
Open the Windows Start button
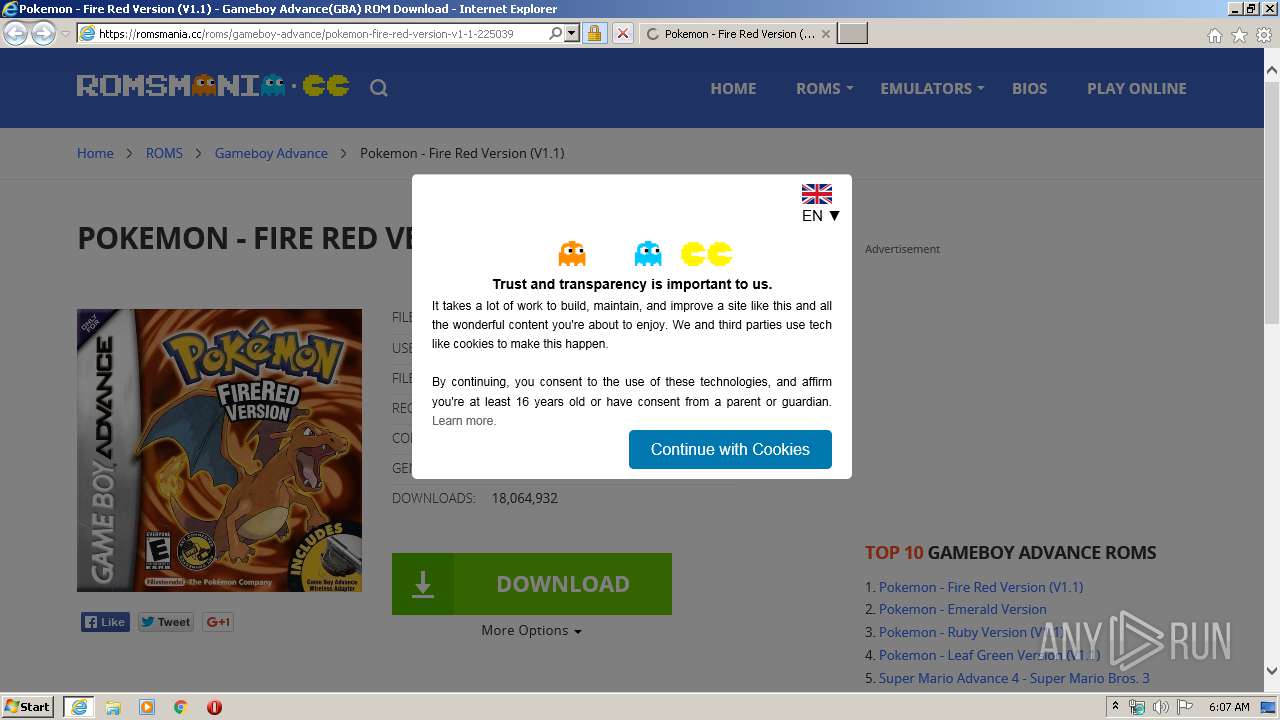point(28,706)
